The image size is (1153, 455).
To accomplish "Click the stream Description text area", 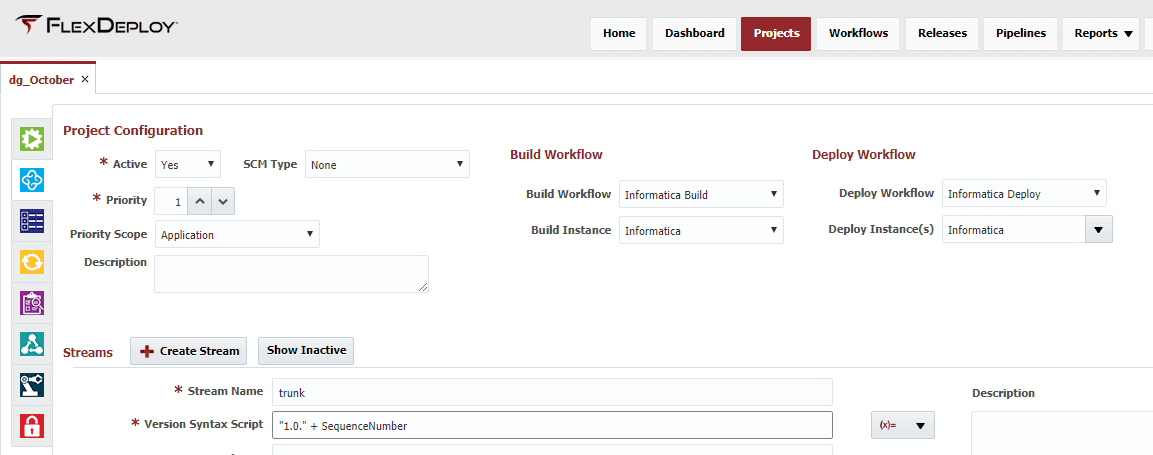I will pyautogui.click(x=1062, y=433).
